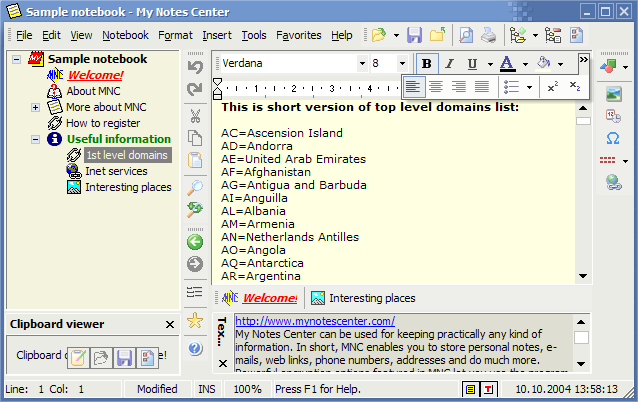Click the Print icon in toolbar
This screenshot has height=402, width=638.
(488, 35)
